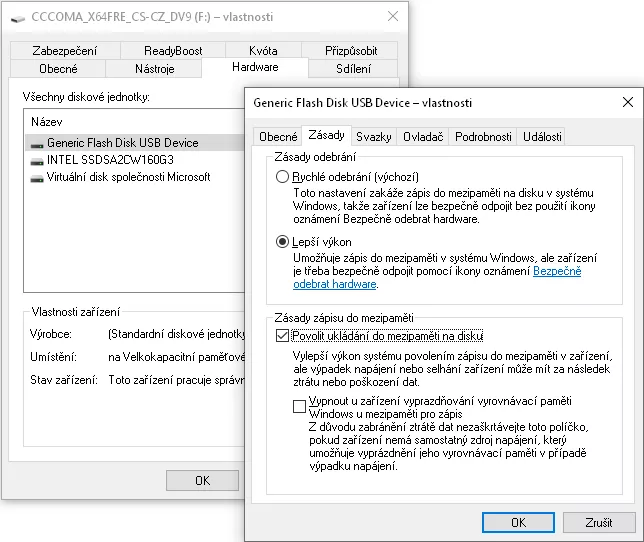Open the Ovladač tab
This screenshot has height=542, width=644.
[423, 136]
